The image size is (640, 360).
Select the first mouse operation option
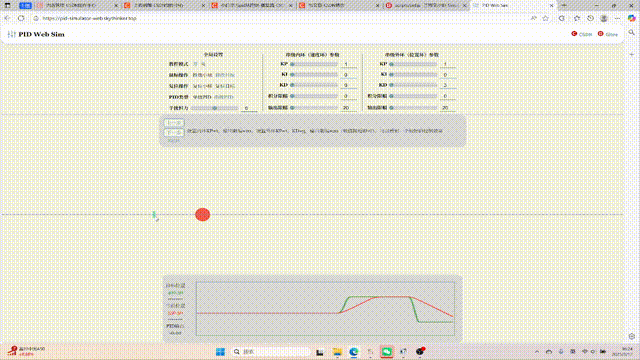pyautogui.click(x=202, y=75)
